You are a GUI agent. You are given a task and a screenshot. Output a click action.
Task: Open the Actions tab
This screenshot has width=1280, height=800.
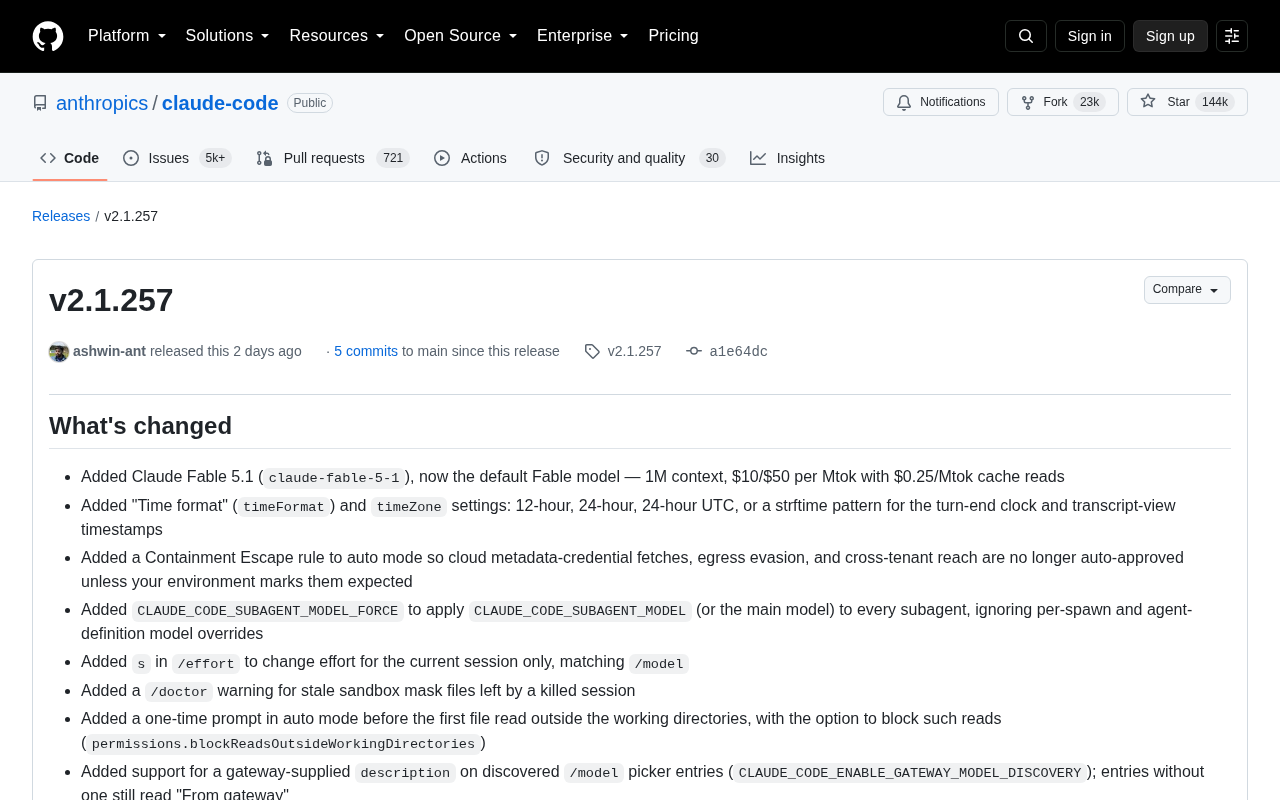click(x=470, y=158)
